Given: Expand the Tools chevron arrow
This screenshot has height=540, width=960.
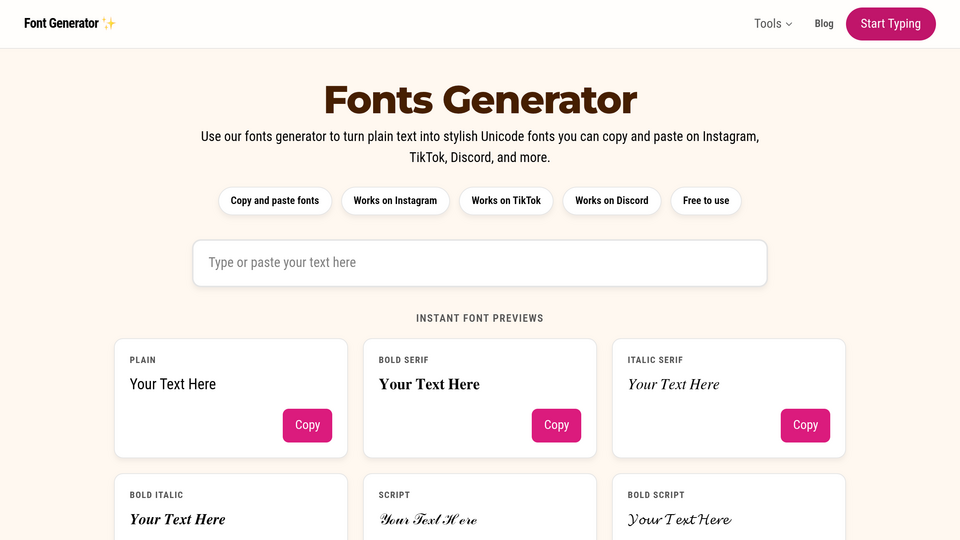Looking at the screenshot, I should [x=789, y=24].
